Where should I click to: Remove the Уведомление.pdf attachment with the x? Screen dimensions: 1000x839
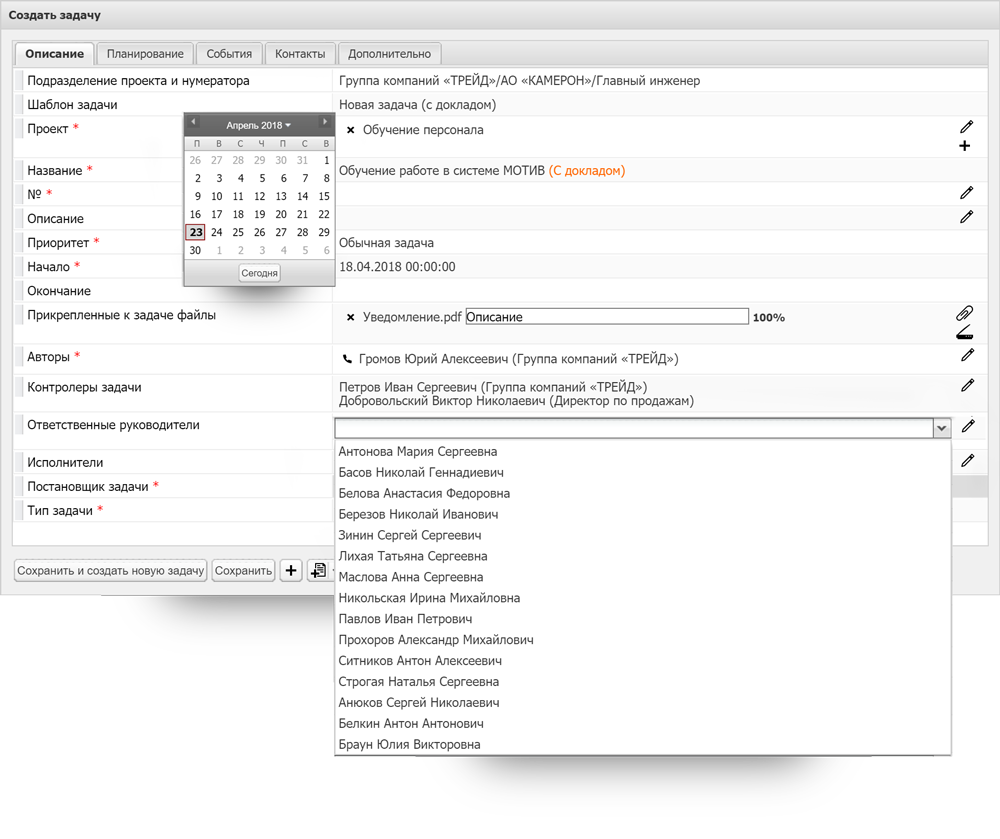pyautogui.click(x=350, y=317)
